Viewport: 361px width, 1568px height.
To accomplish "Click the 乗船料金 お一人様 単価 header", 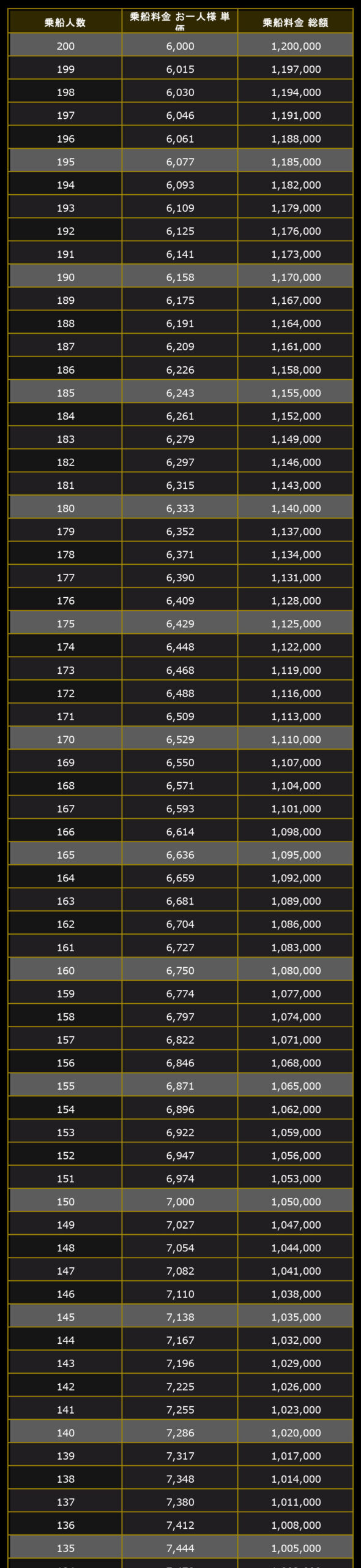I will 180,22.
